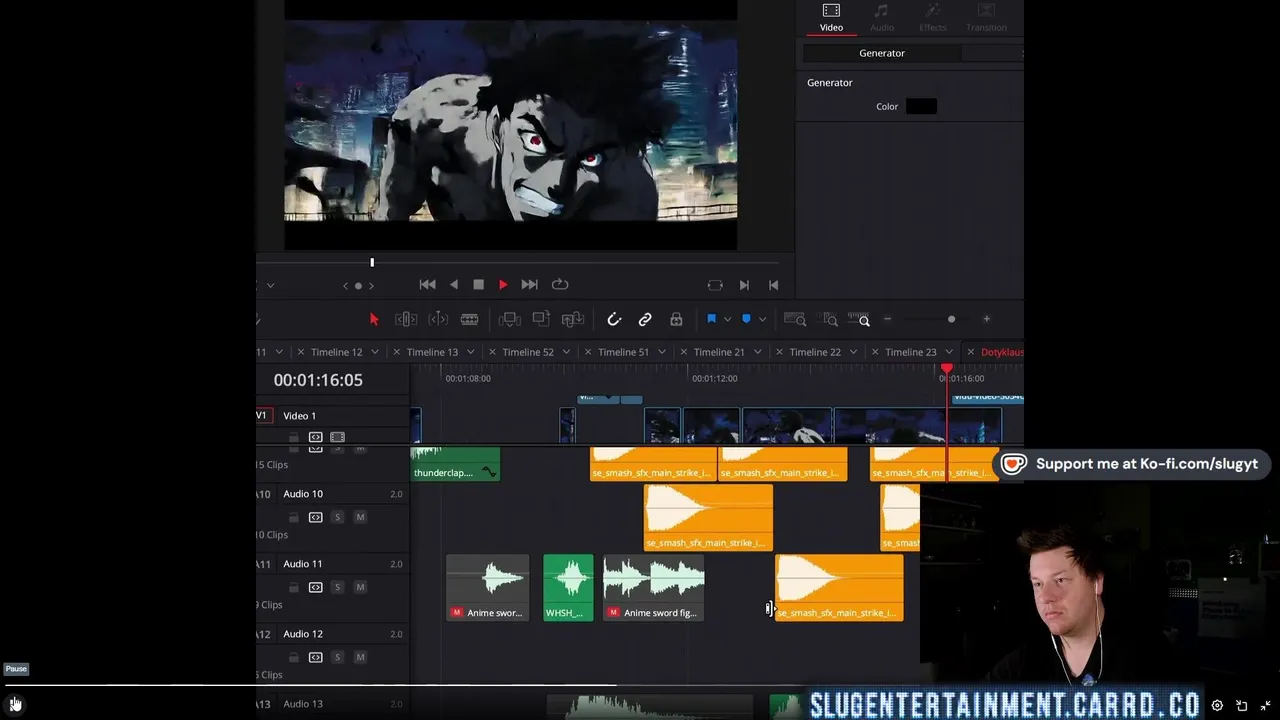Viewport: 1280px width, 720px height.
Task: Add a blue marker at playhead
Action: pyautogui.click(x=746, y=319)
